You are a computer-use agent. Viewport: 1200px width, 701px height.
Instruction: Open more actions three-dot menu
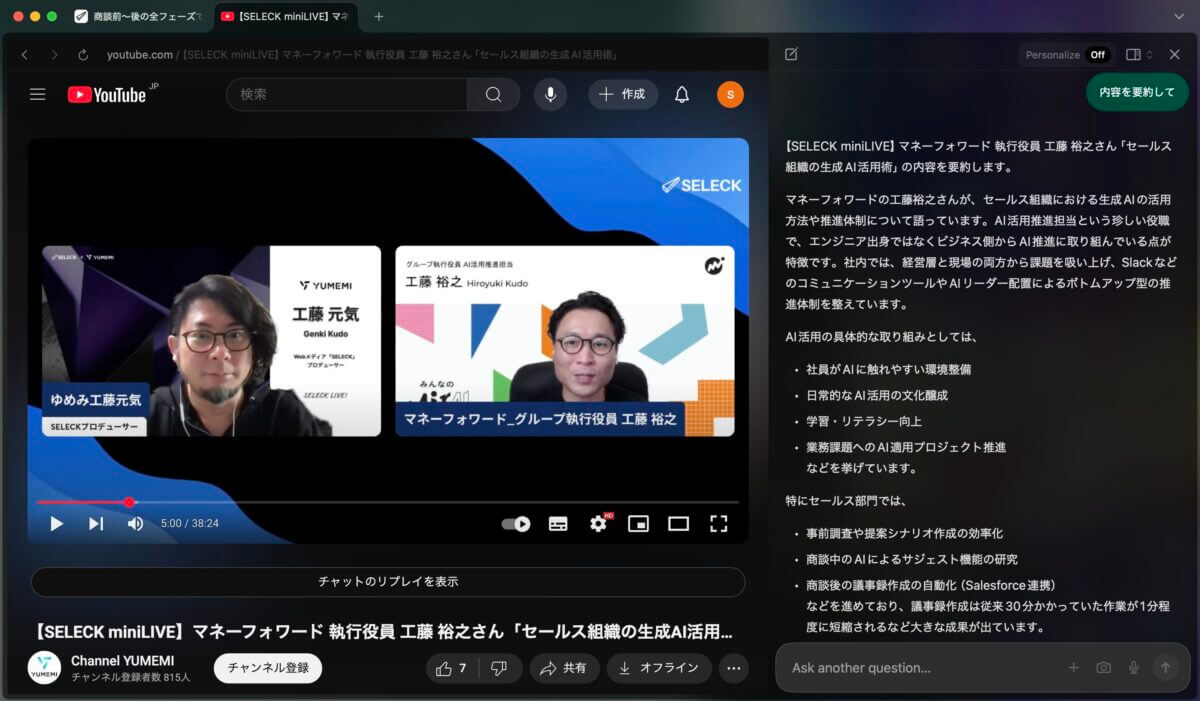(734, 668)
